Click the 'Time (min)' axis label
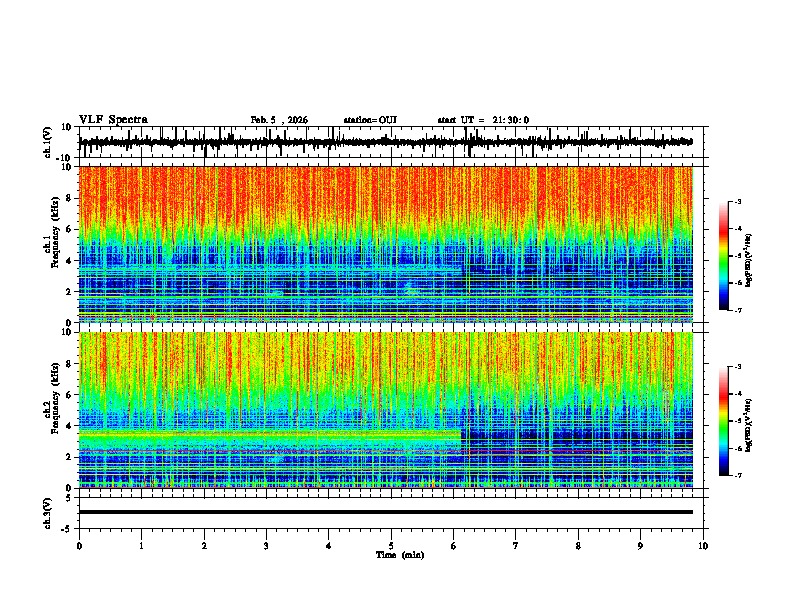The height and width of the screenshot is (612, 792). pos(400,555)
